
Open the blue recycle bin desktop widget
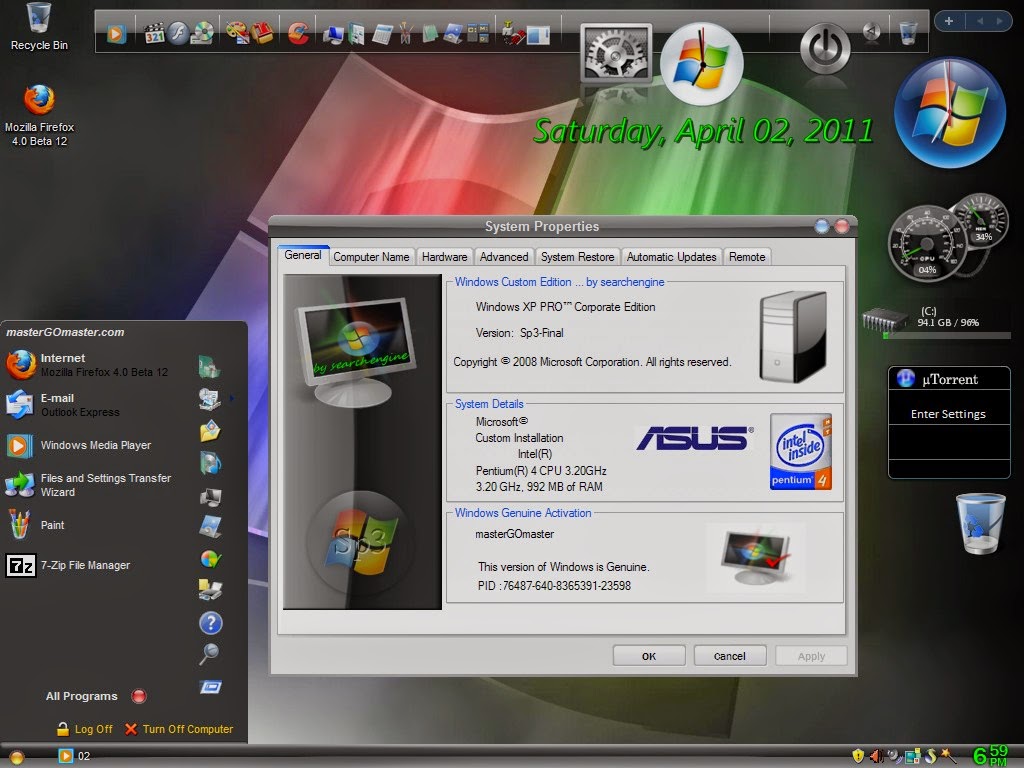click(980, 524)
